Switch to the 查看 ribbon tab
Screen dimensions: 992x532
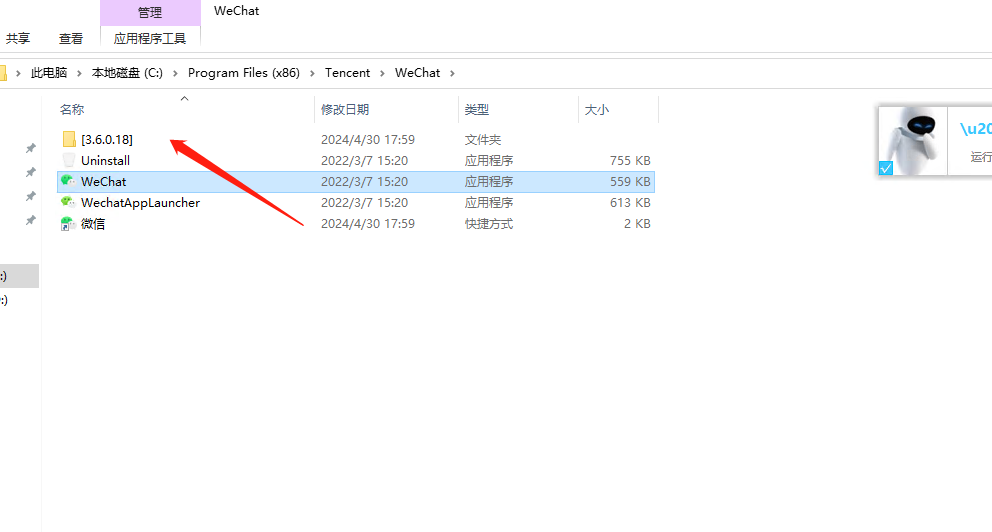[71, 38]
